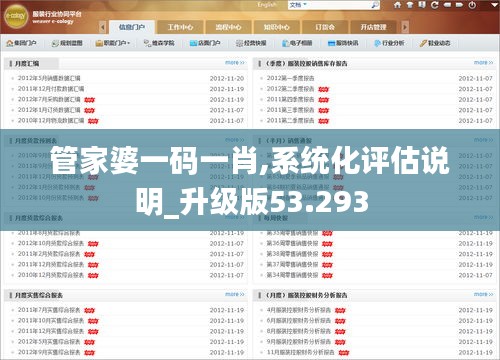Click more link in 月度实售综合报表 panel

(235, 294)
